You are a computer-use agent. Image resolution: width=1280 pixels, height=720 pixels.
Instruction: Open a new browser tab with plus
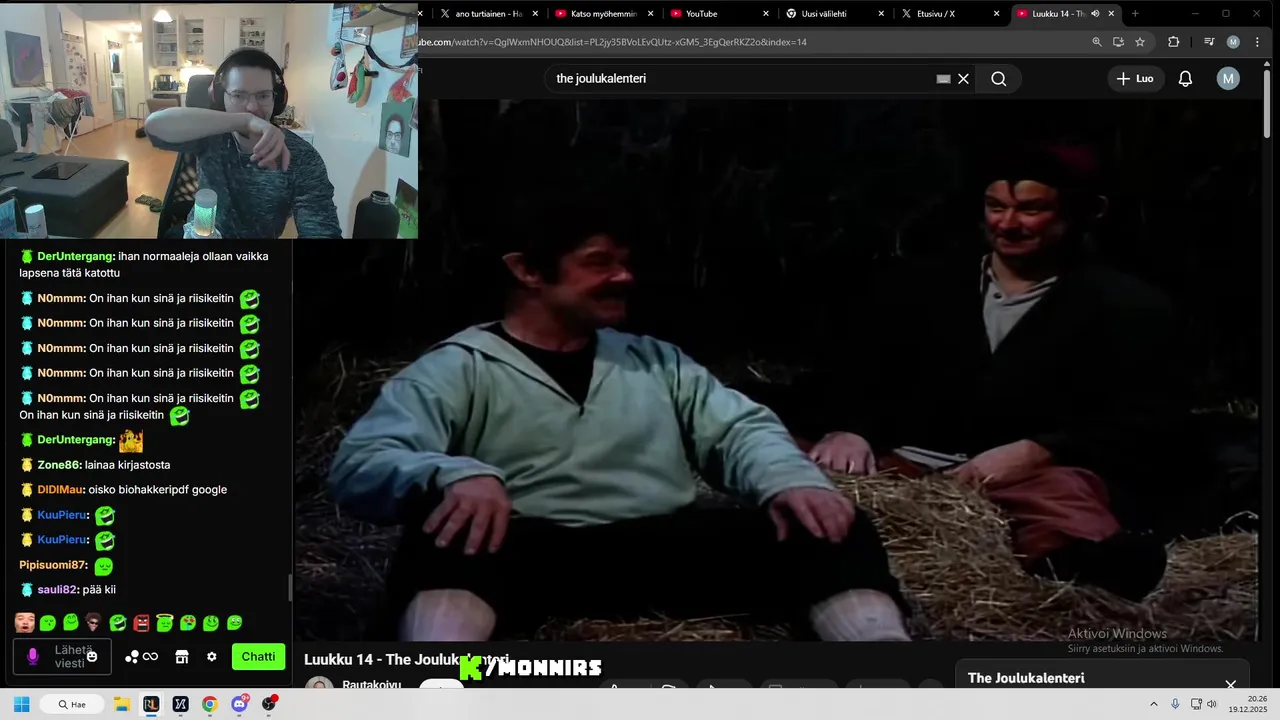(x=1135, y=14)
